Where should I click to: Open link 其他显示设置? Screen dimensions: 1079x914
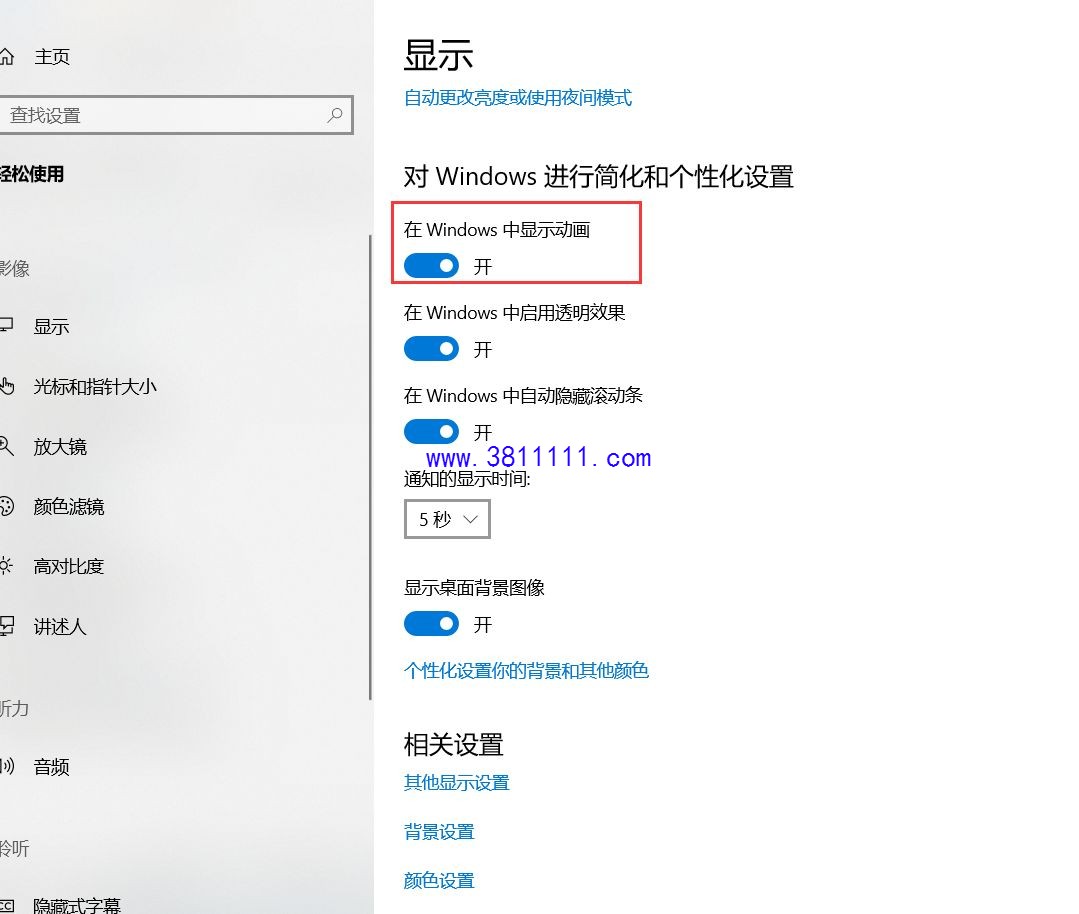(456, 783)
